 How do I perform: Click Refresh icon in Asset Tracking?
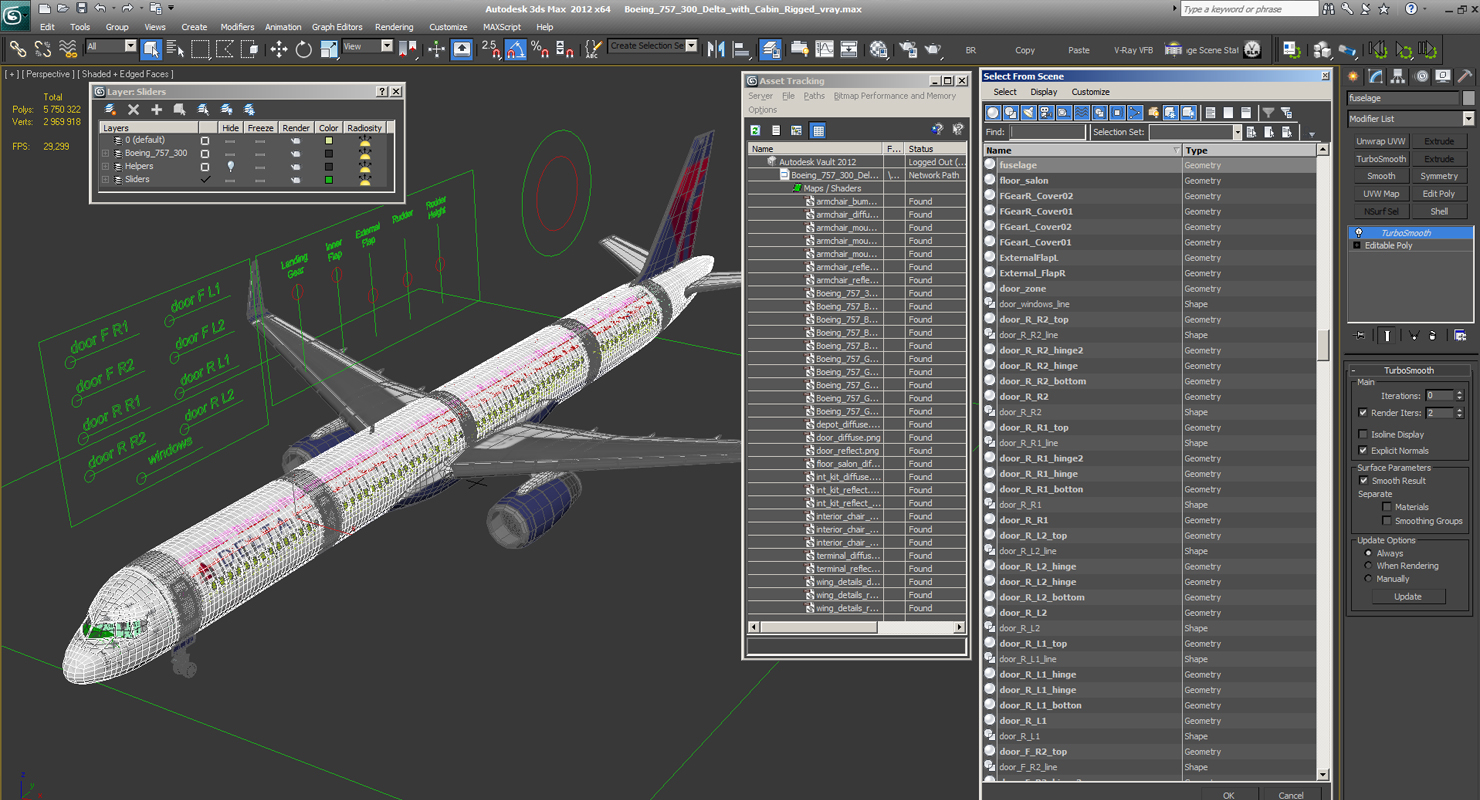click(x=755, y=130)
